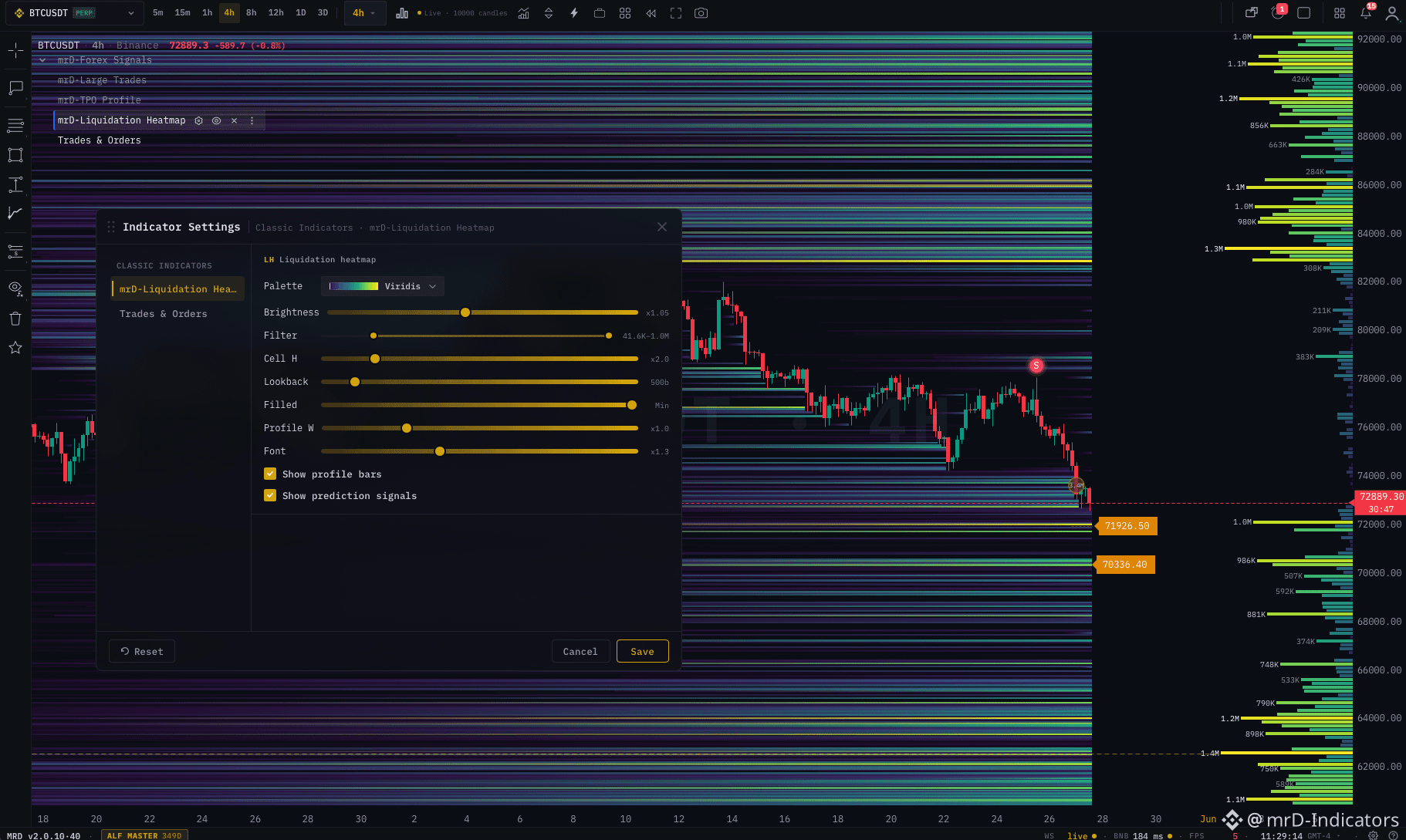Open the indicators chart icon
Viewport: 1406px width, 840px height.
point(523,13)
